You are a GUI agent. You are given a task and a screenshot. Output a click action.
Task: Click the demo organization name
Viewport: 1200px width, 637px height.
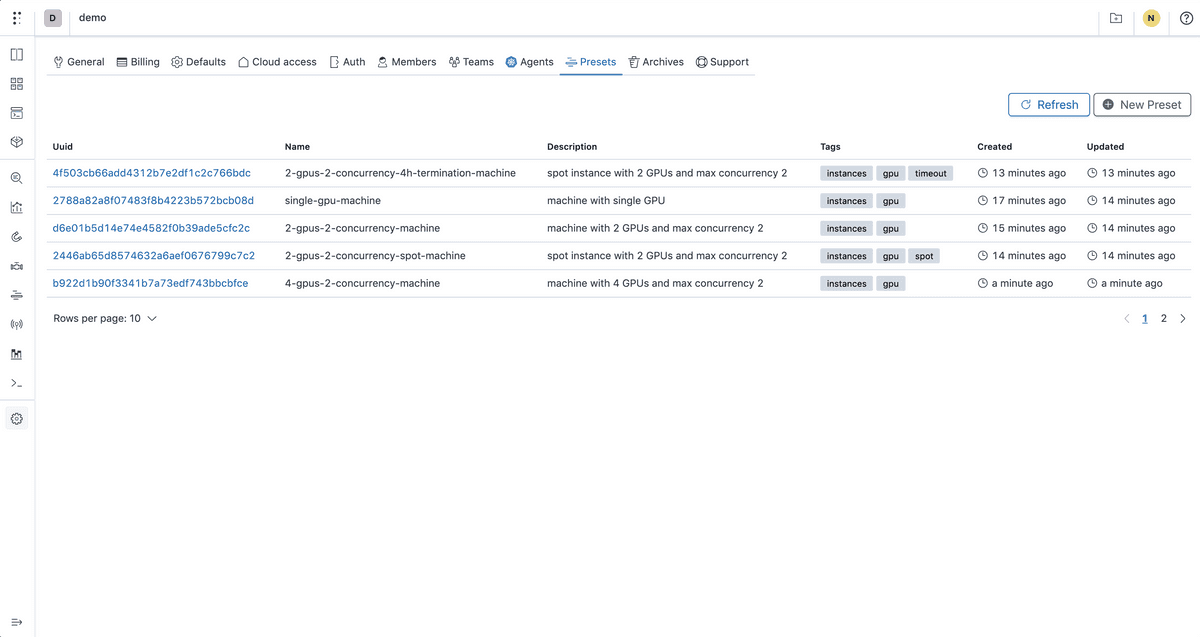pyautogui.click(x=92, y=18)
